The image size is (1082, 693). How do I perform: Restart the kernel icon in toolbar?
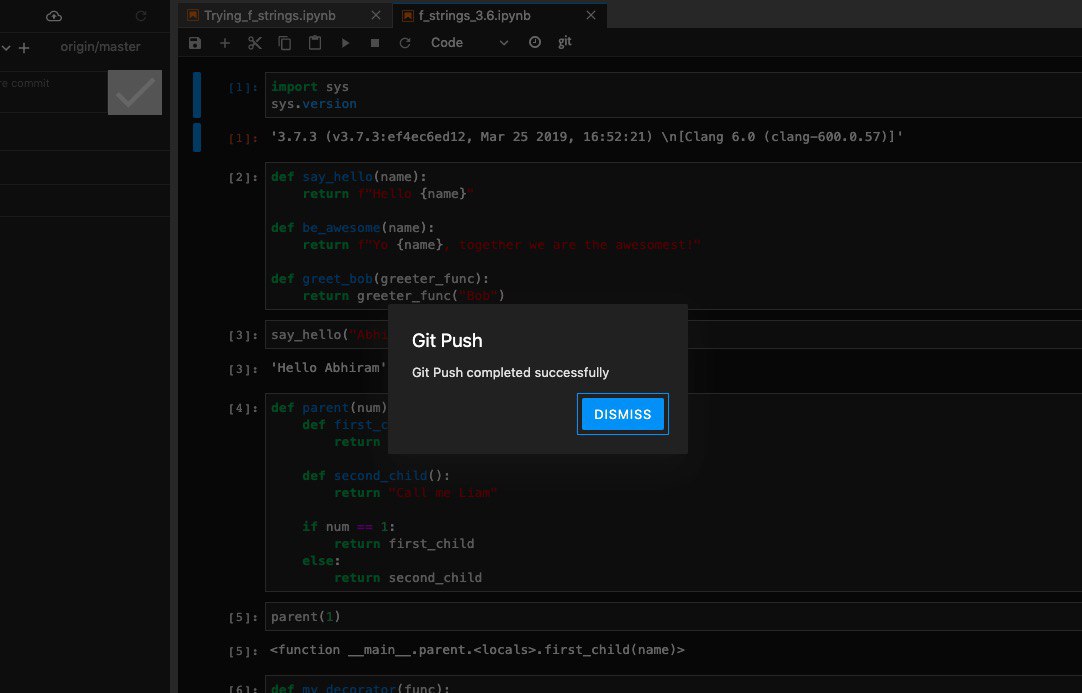coord(405,43)
